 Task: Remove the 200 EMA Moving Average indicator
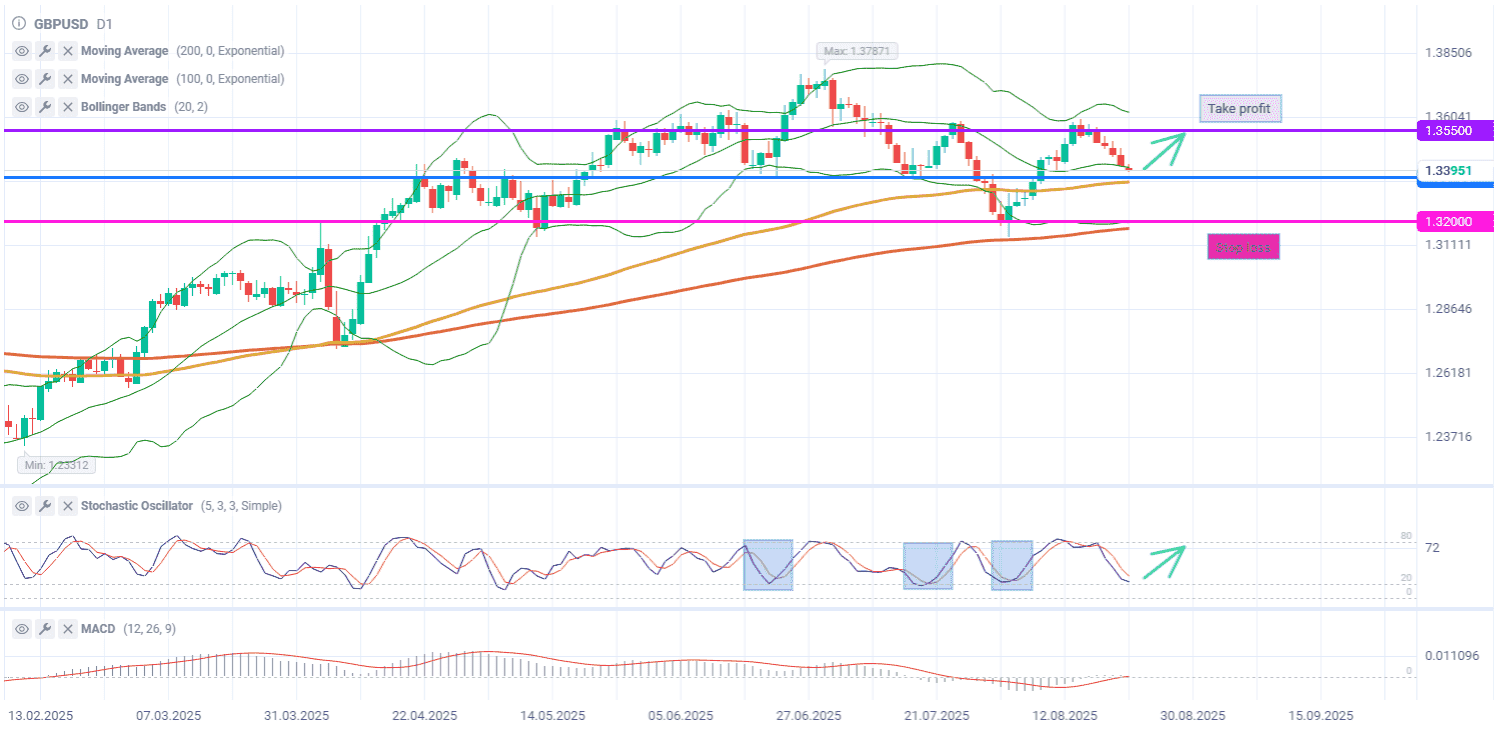click(x=68, y=51)
